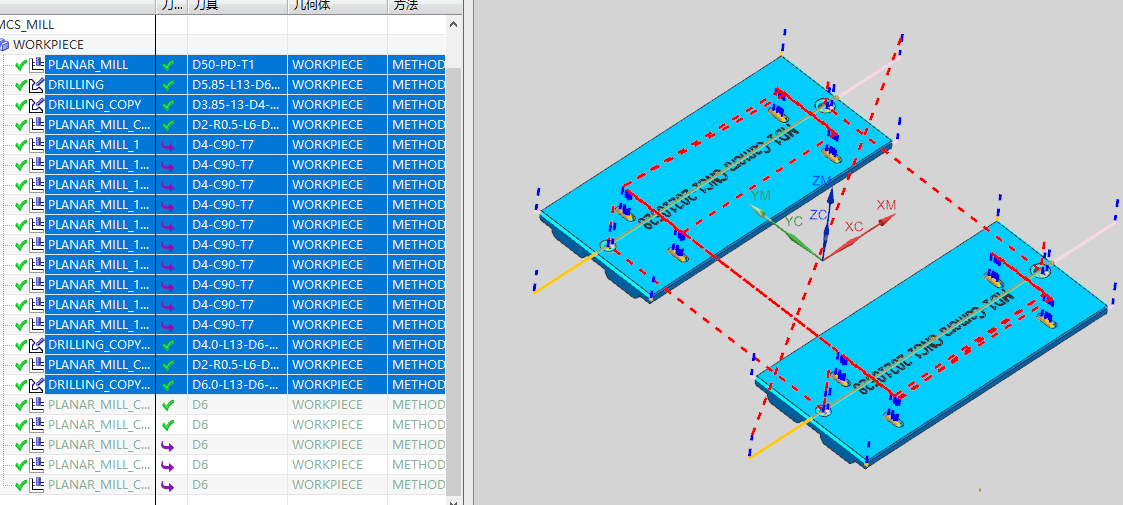Image resolution: width=1123 pixels, height=505 pixels.
Task: Click the D4.0-L13-D6-... tool cell
Action: [238, 345]
